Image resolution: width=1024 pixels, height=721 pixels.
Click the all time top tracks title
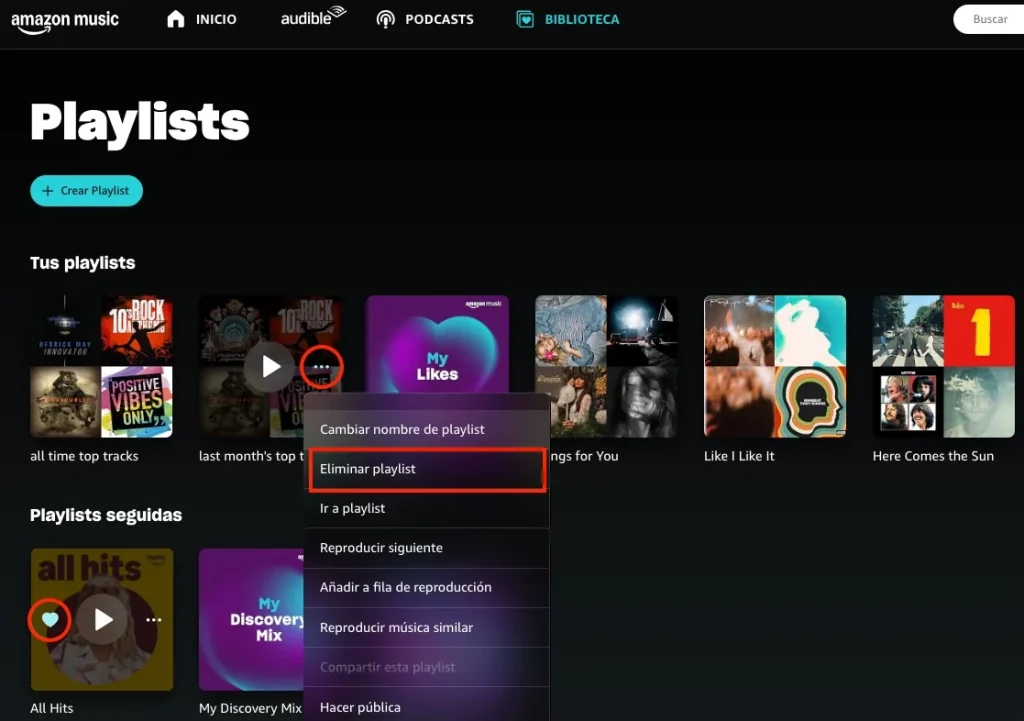[x=84, y=456]
